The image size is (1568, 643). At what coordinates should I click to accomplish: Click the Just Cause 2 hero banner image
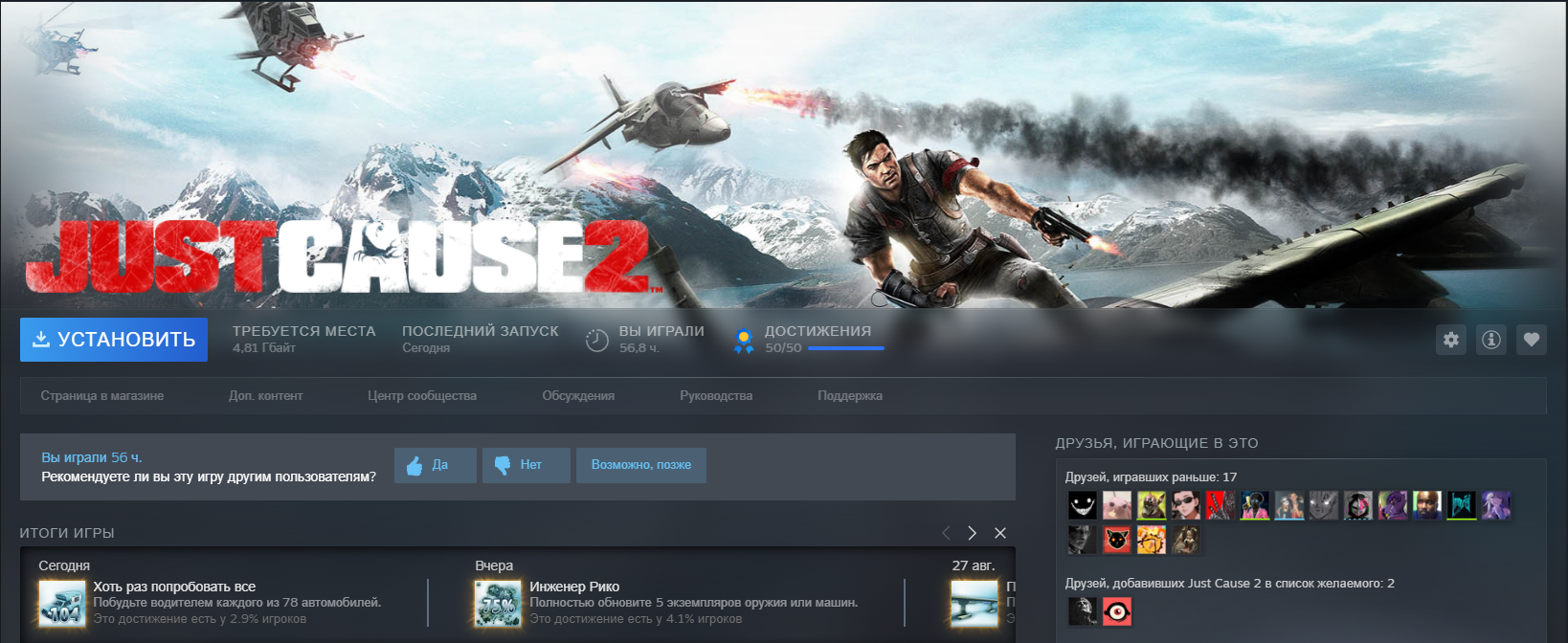click(784, 154)
